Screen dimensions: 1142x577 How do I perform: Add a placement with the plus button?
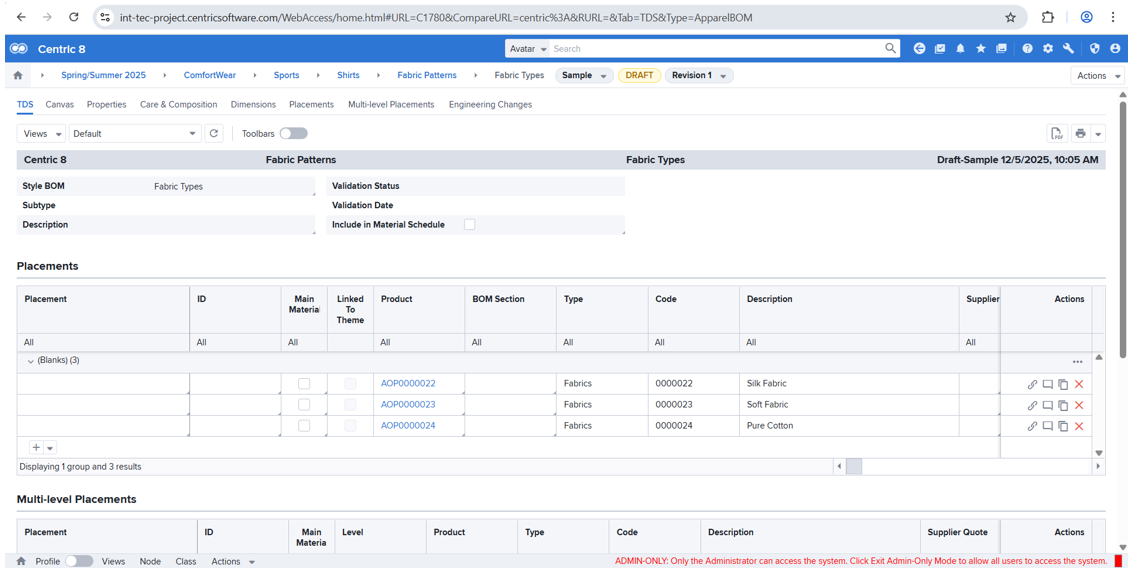coord(36,447)
